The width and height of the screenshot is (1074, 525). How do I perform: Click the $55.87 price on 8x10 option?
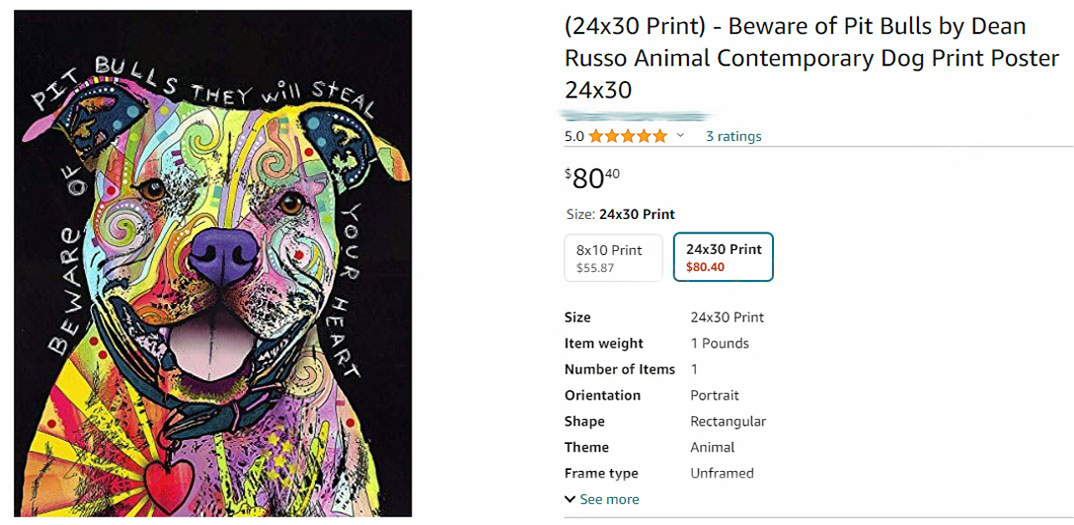pyautogui.click(x=595, y=268)
